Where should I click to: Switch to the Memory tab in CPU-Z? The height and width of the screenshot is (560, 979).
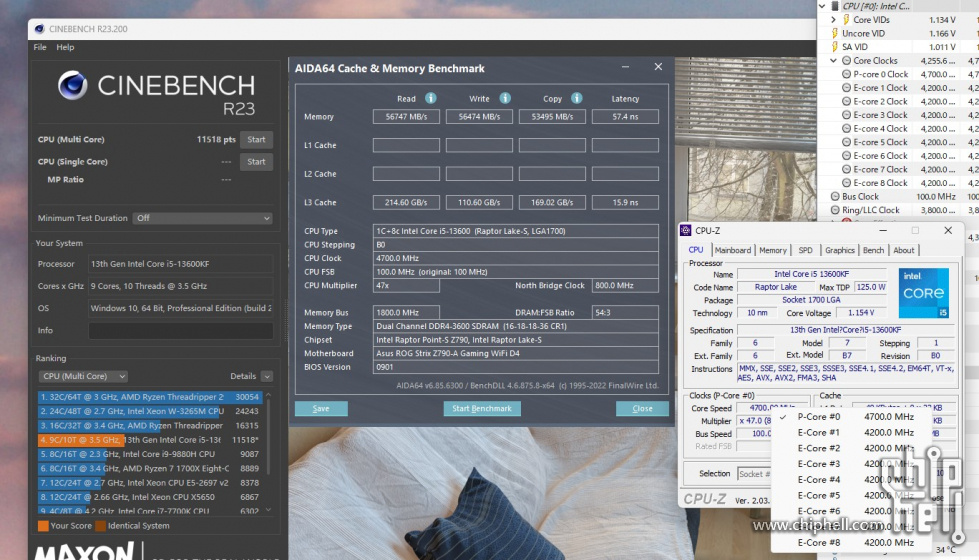773,250
